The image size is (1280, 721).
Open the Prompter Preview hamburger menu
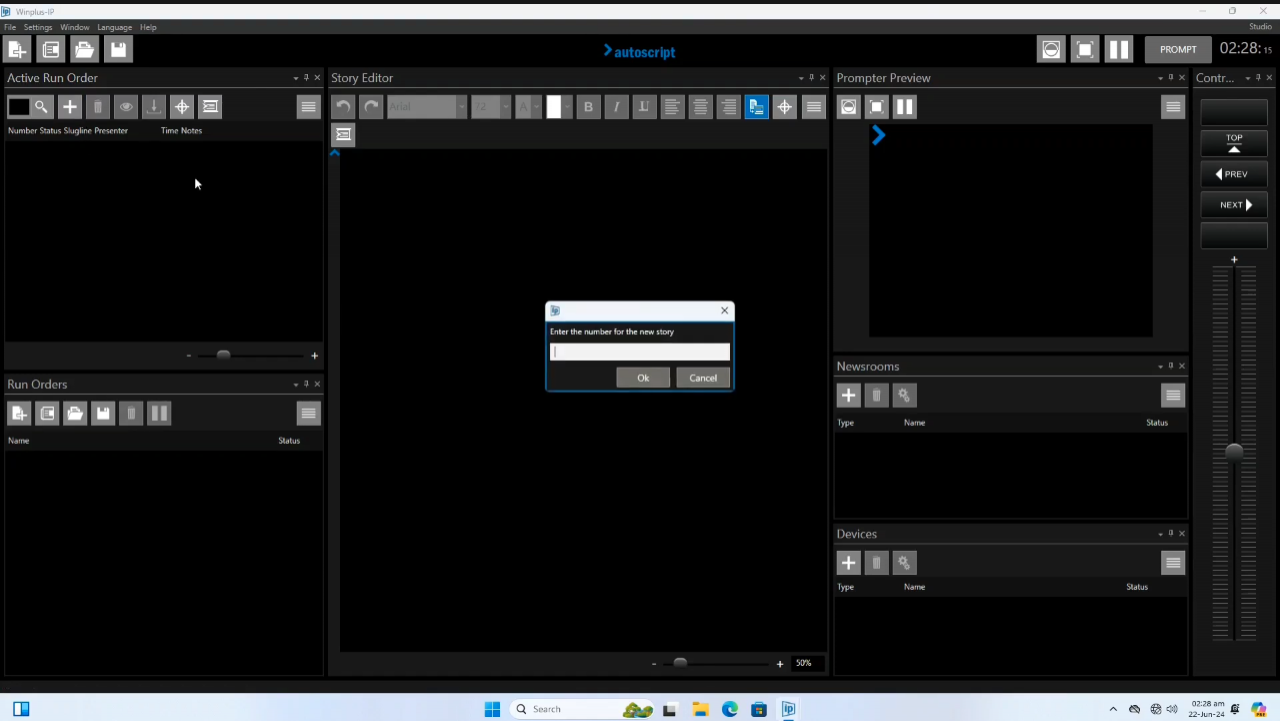(x=1173, y=107)
